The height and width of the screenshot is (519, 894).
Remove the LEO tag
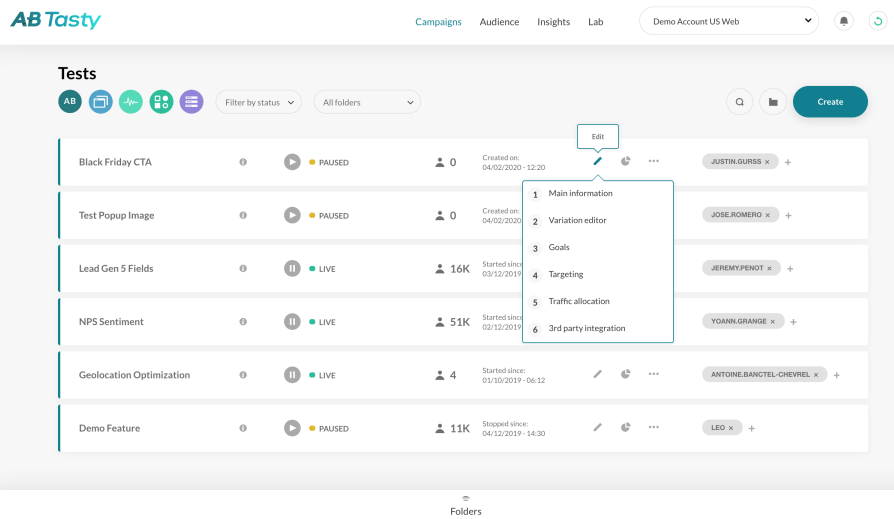point(731,428)
